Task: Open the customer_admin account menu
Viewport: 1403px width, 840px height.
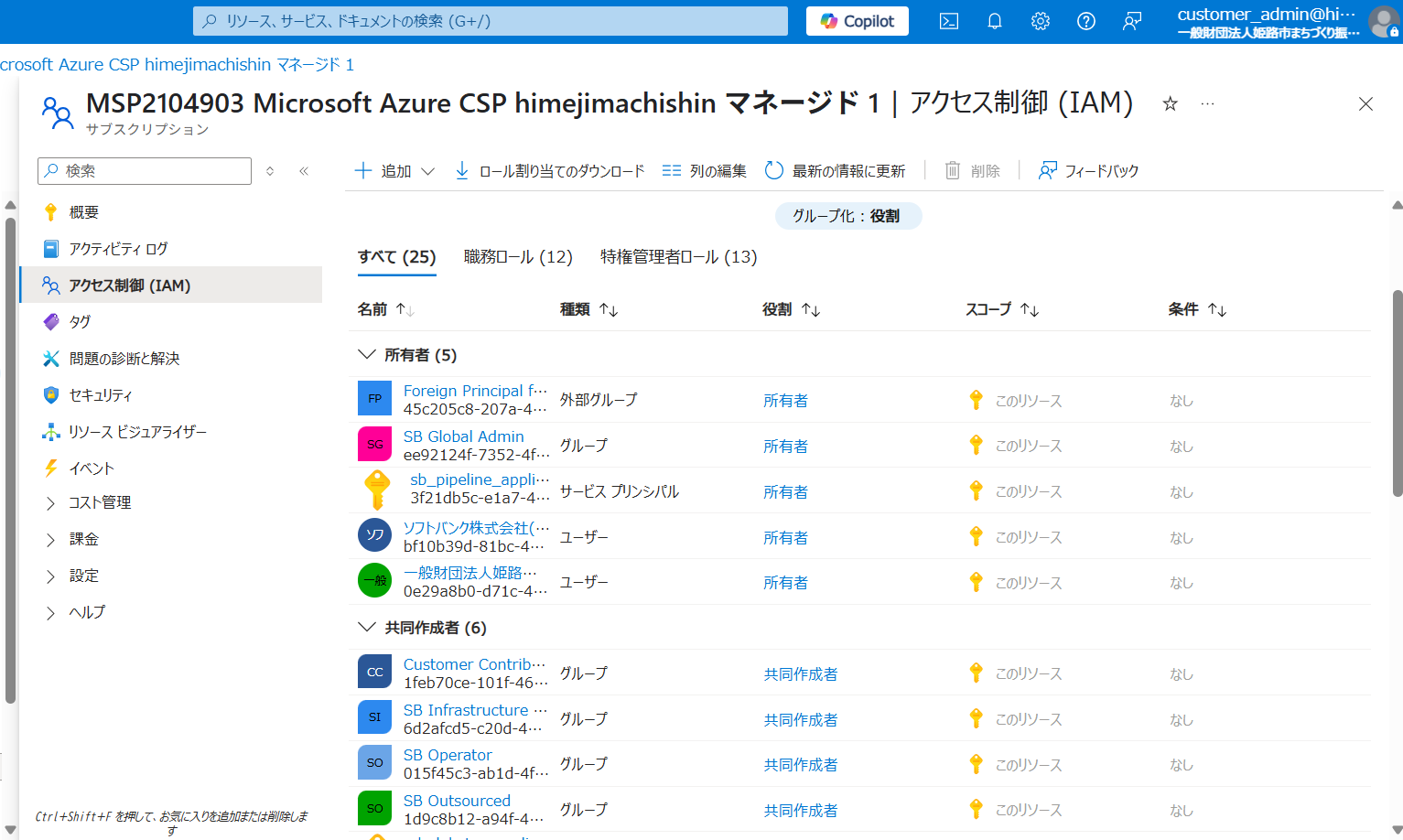Action: 1287,21
